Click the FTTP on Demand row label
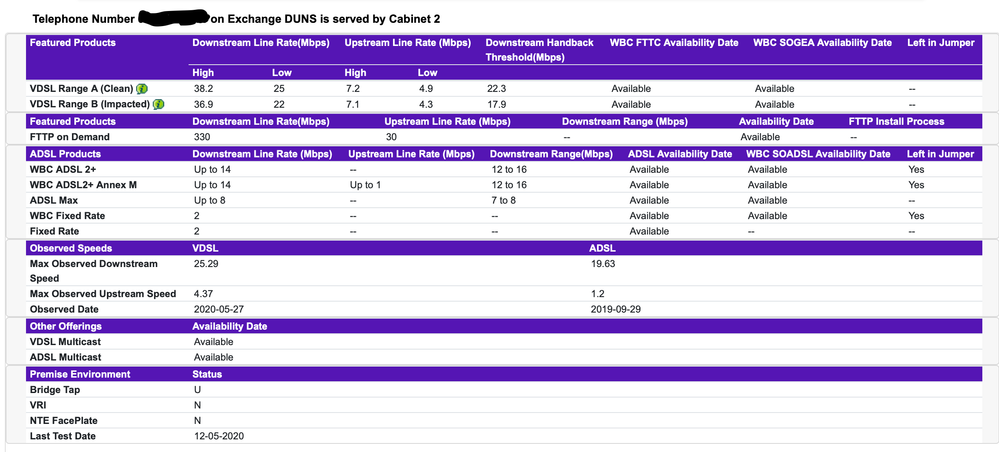This screenshot has height=452, width=999. tap(70, 137)
